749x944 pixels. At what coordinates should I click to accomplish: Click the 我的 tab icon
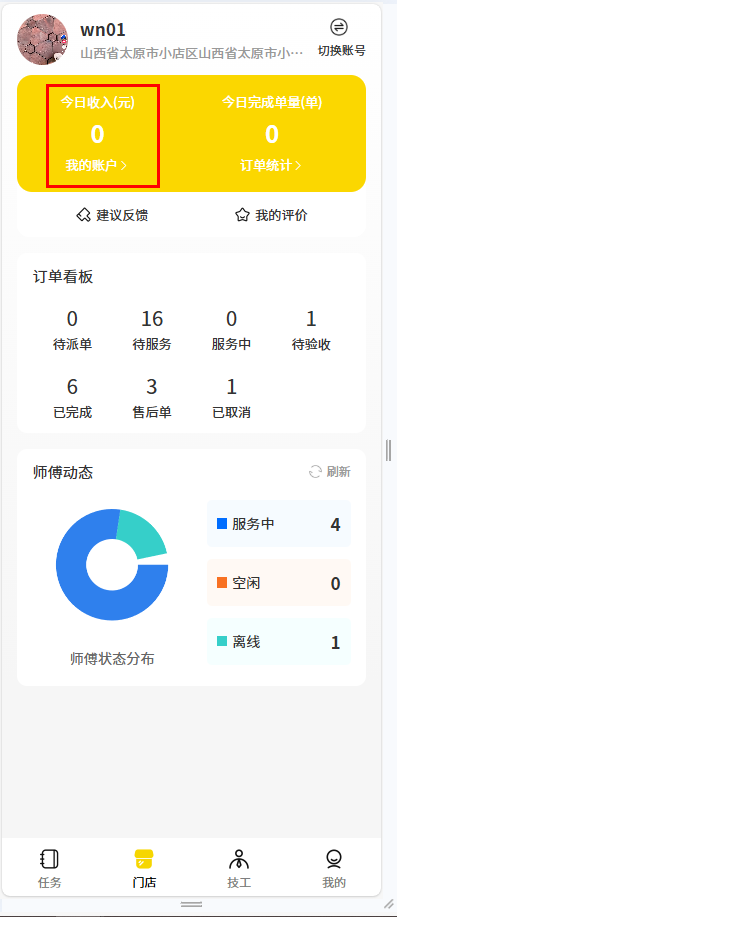point(334,859)
